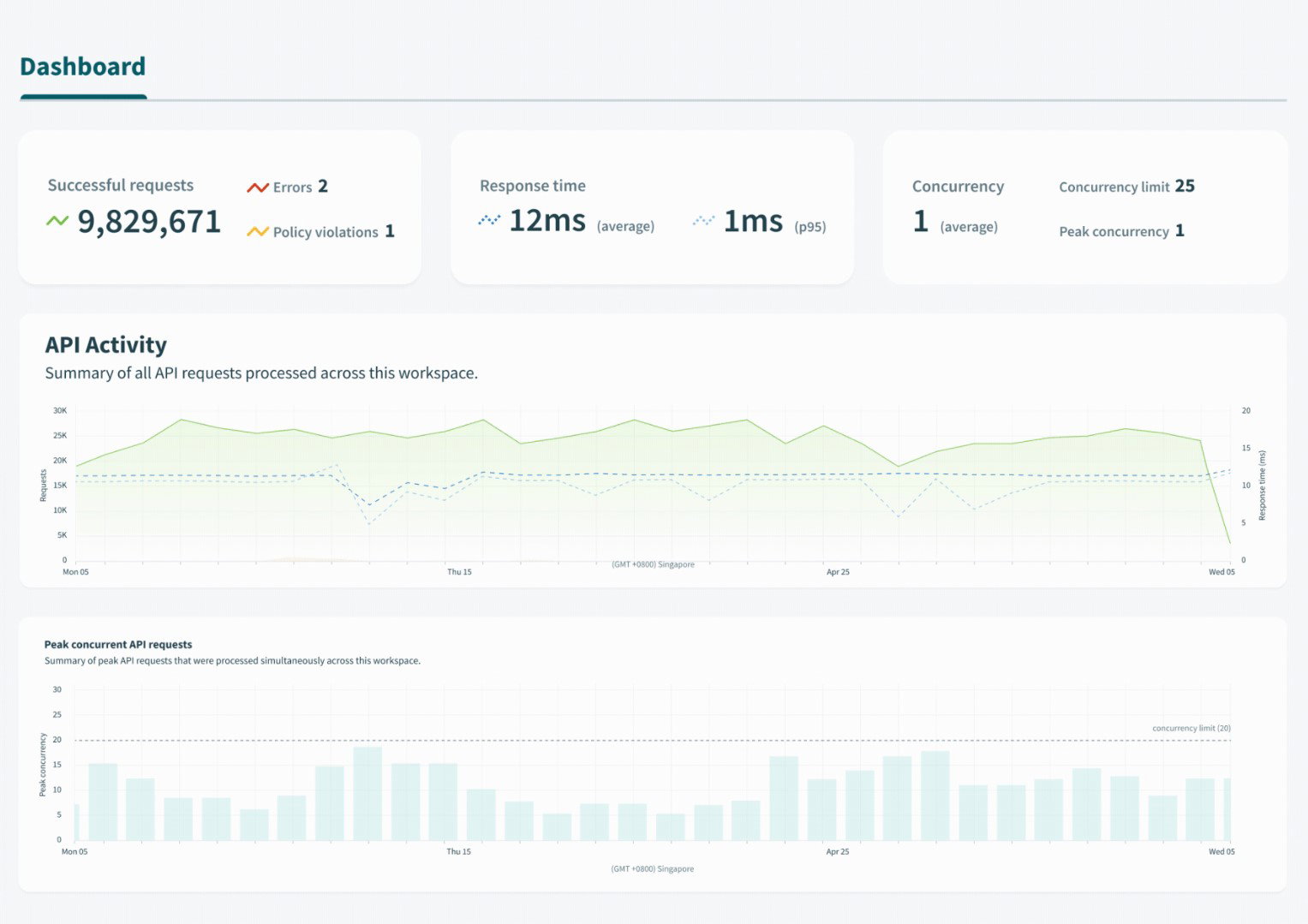Click the Successful requests stat card
Image resolution: width=1308 pixels, height=924 pixels.
tap(219, 206)
